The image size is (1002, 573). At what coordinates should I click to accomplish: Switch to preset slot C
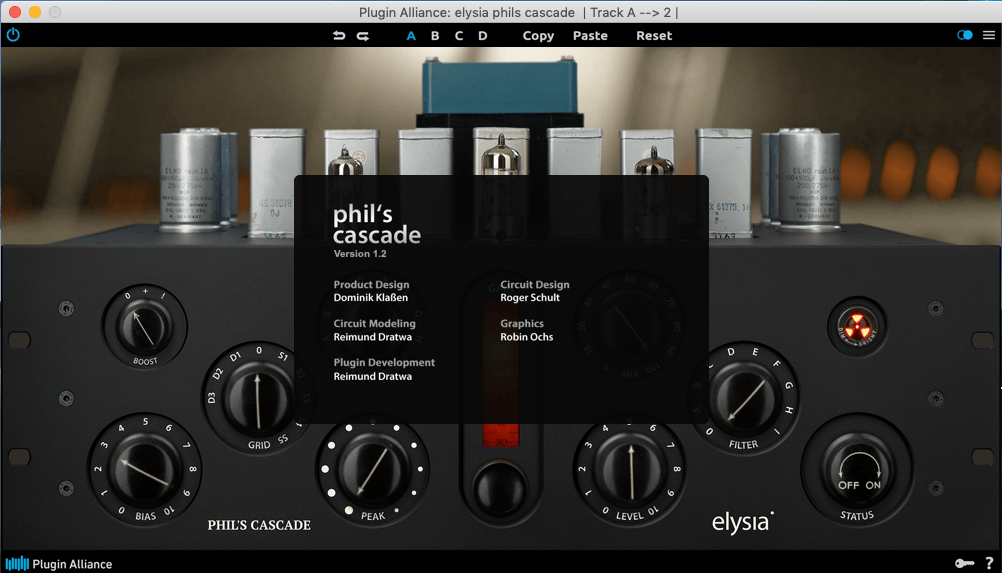click(459, 36)
